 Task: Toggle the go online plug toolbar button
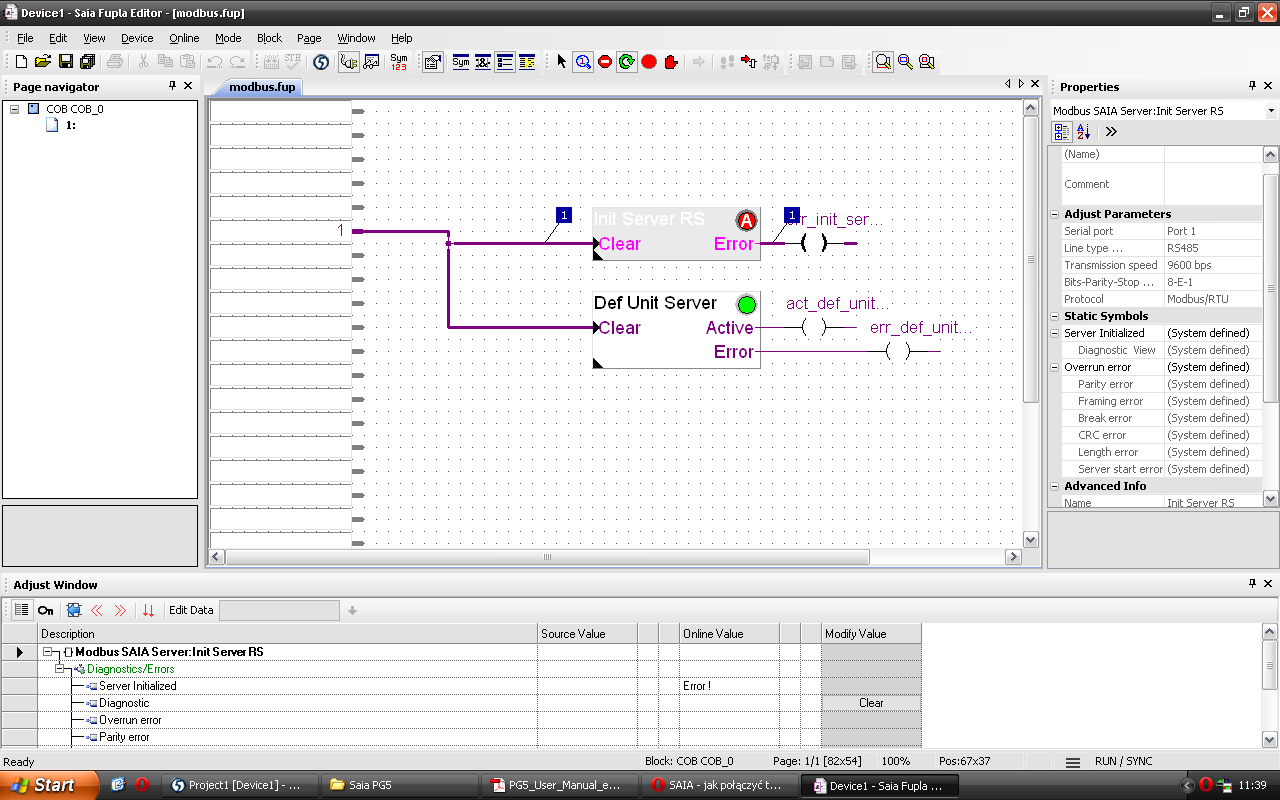point(349,62)
